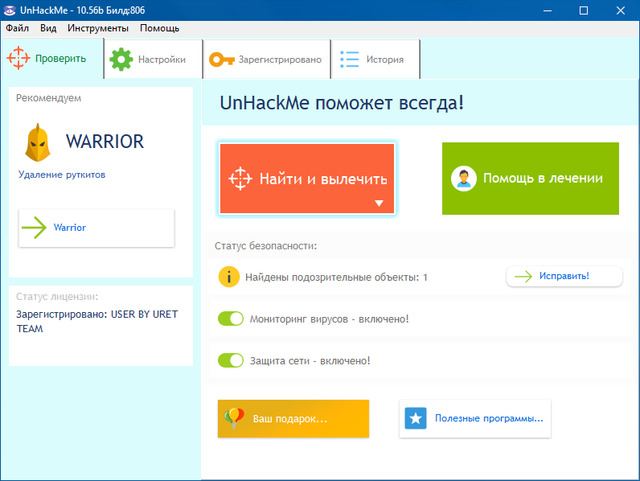Expand the scan options dropdown arrow
This screenshot has height=481, width=640.
pos(379,203)
